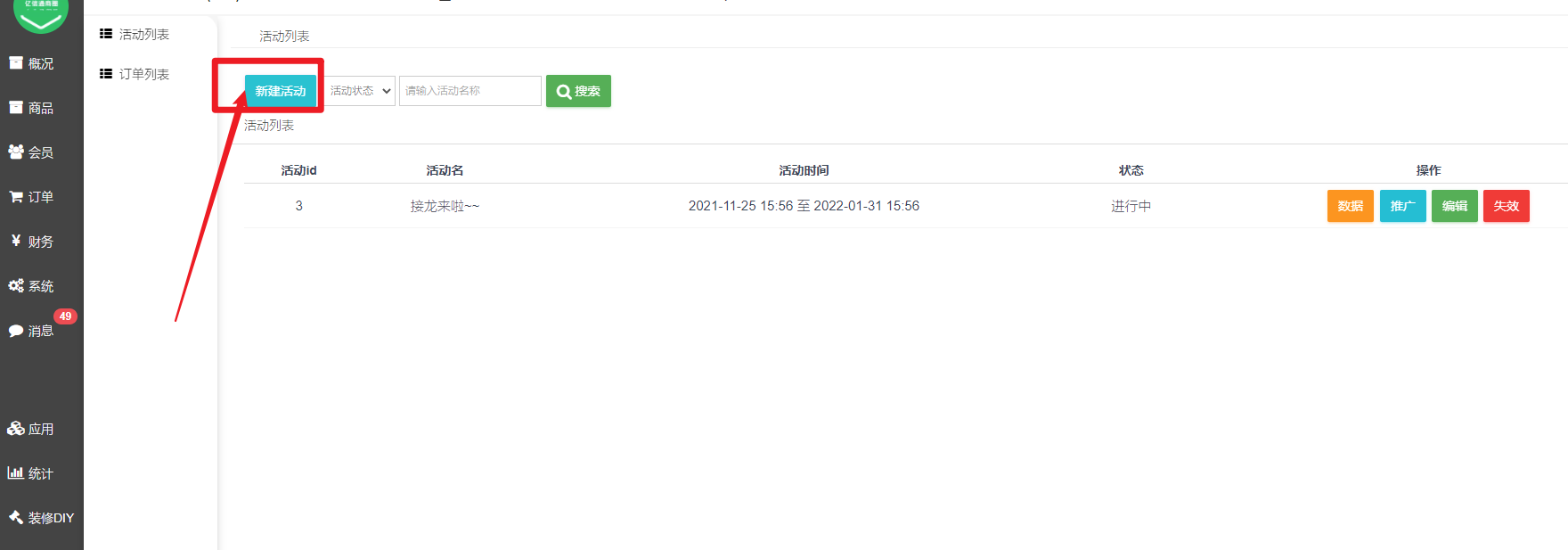
Task: Open the 应用 apps cubes icon
Action: [x=16, y=429]
